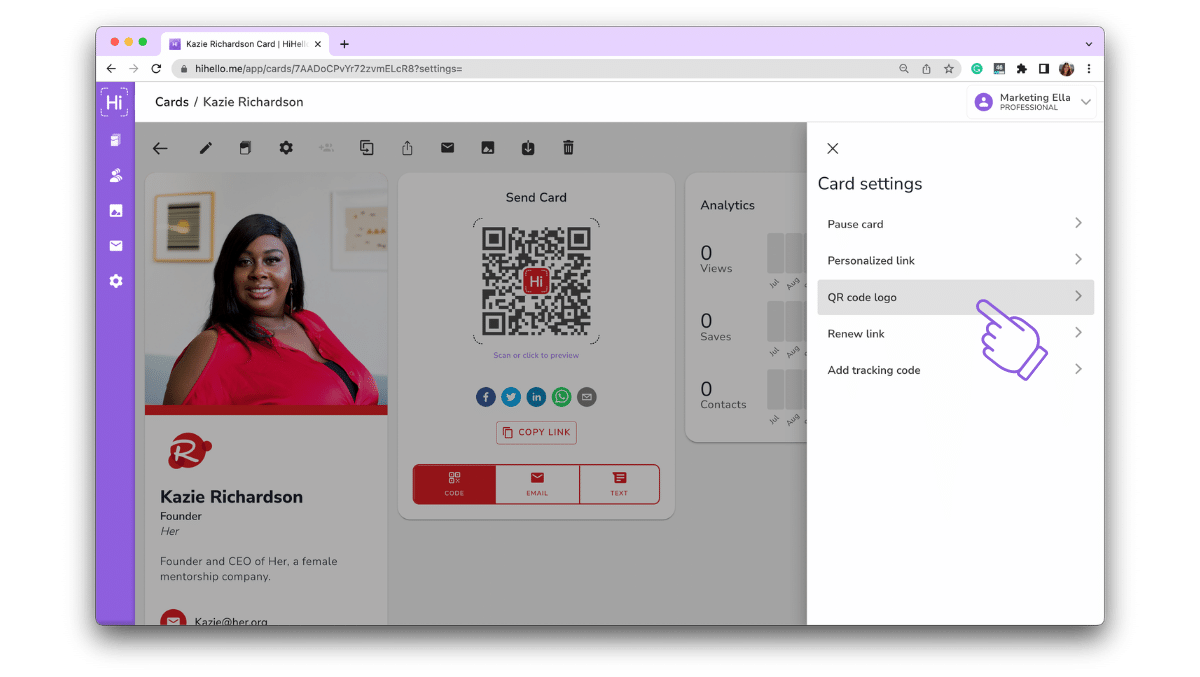Switch to the EMAIL tab in Send Card
This screenshot has height=677, width=1200.
[536, 484]
